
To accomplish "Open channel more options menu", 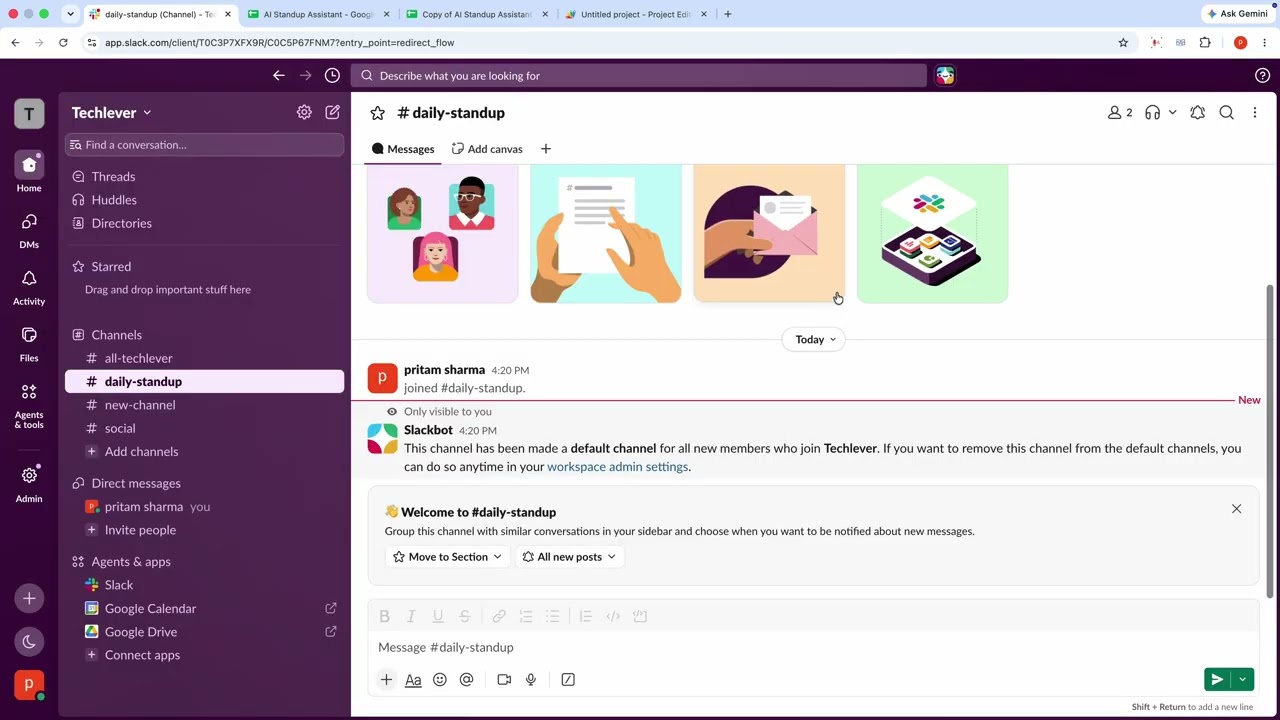I will click(1255, 113).
